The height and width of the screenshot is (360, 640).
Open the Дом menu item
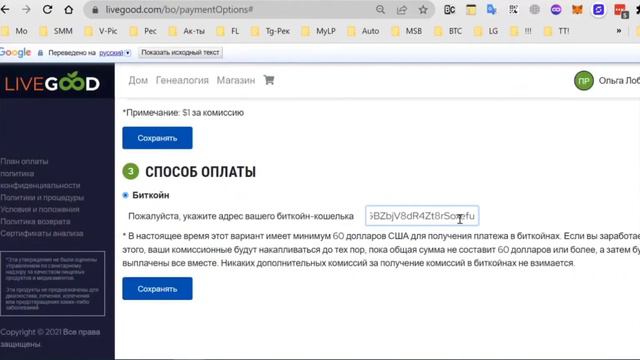(138, 80)
